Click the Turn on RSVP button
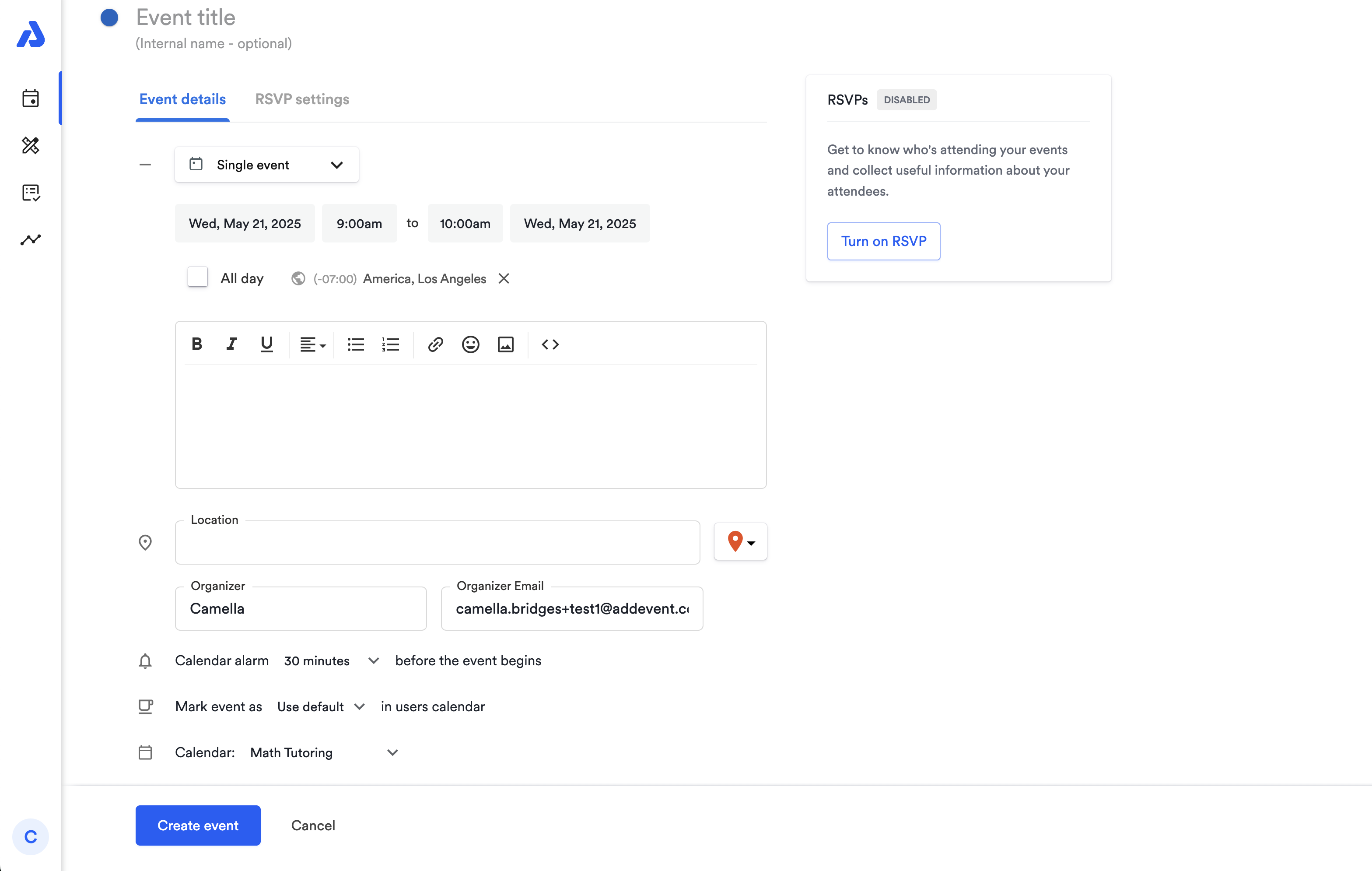Screen dimensions: 1372x871 (x=883, y=241)
